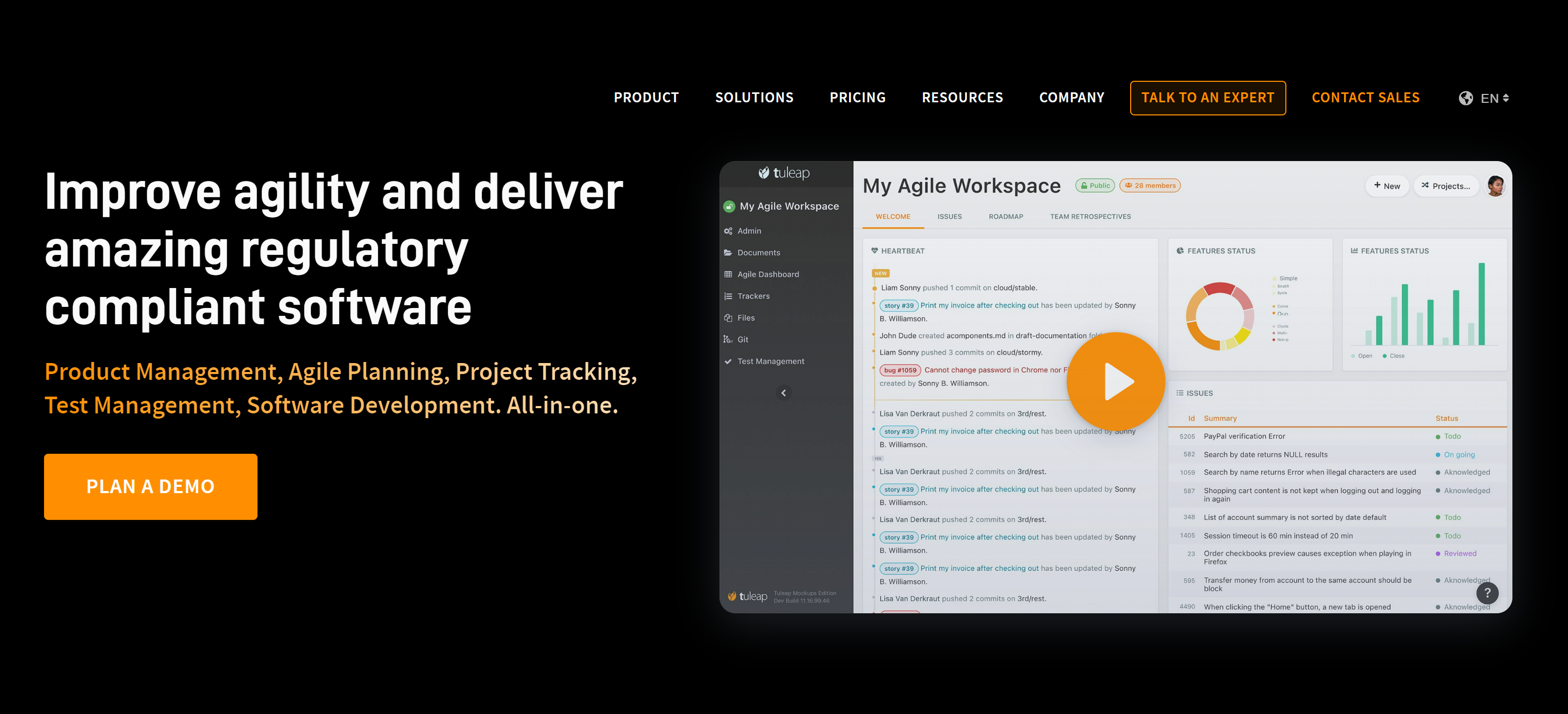Click the Public badge
This screenshot has width=1568, height=714.
coord(1095,186)
